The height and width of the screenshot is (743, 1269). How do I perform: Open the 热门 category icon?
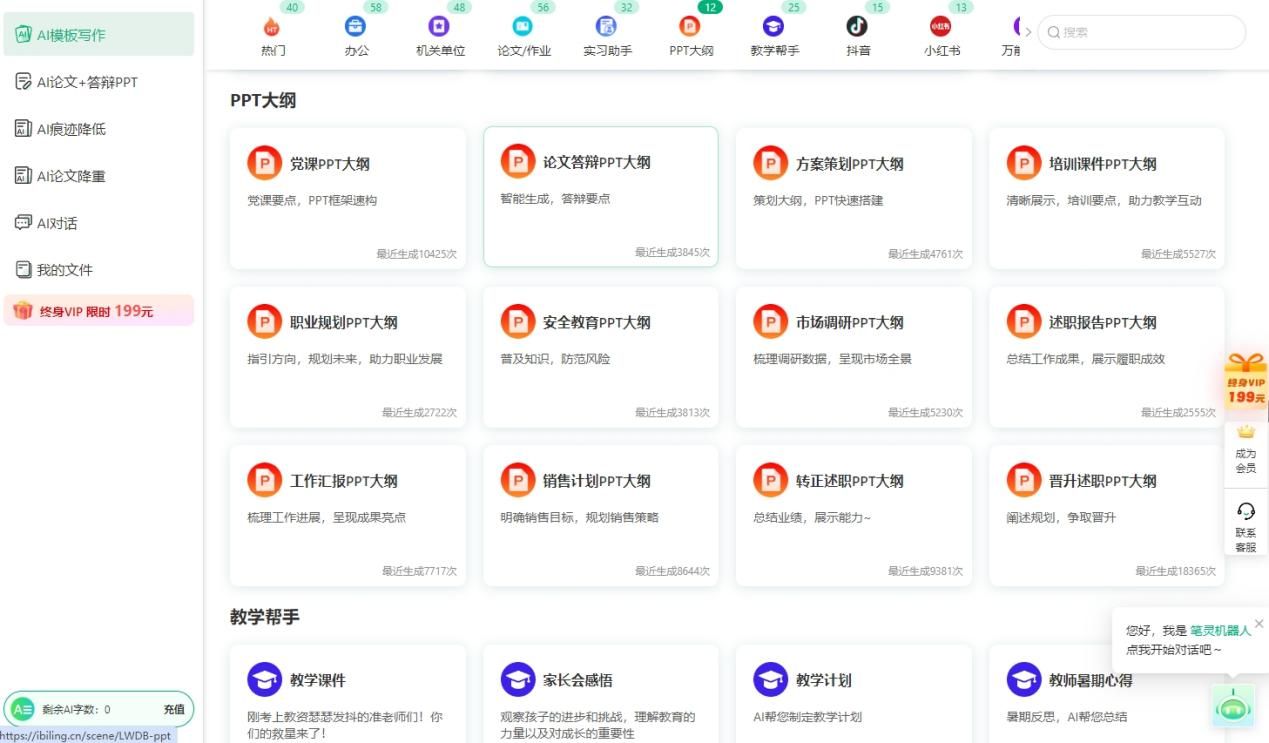[273, 27]
